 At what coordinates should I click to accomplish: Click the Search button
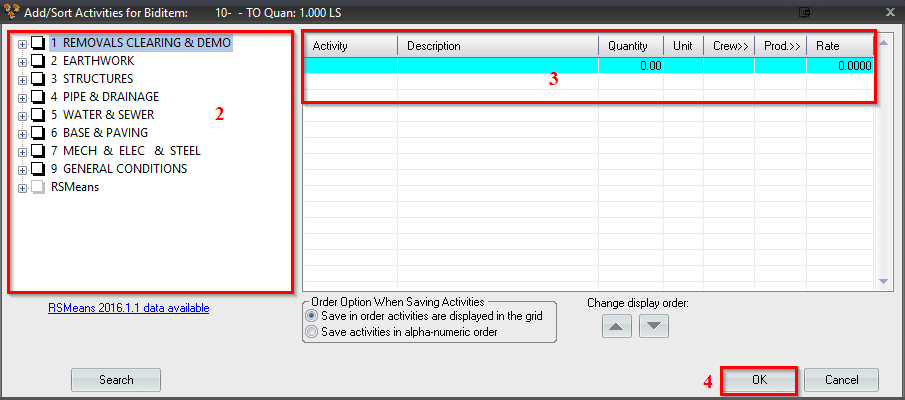point(116,380)
